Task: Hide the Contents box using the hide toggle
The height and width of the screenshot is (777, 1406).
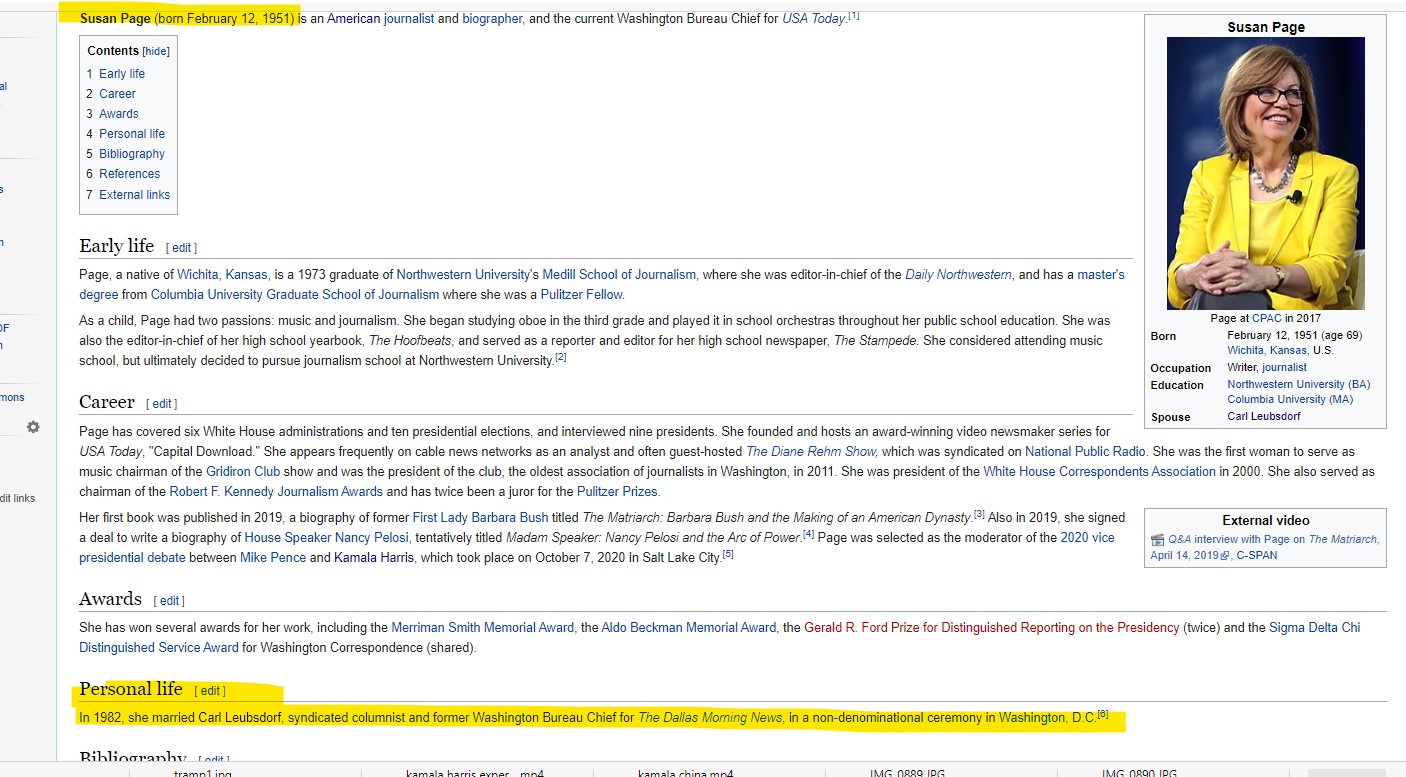Action: click(x=156, y=51)
